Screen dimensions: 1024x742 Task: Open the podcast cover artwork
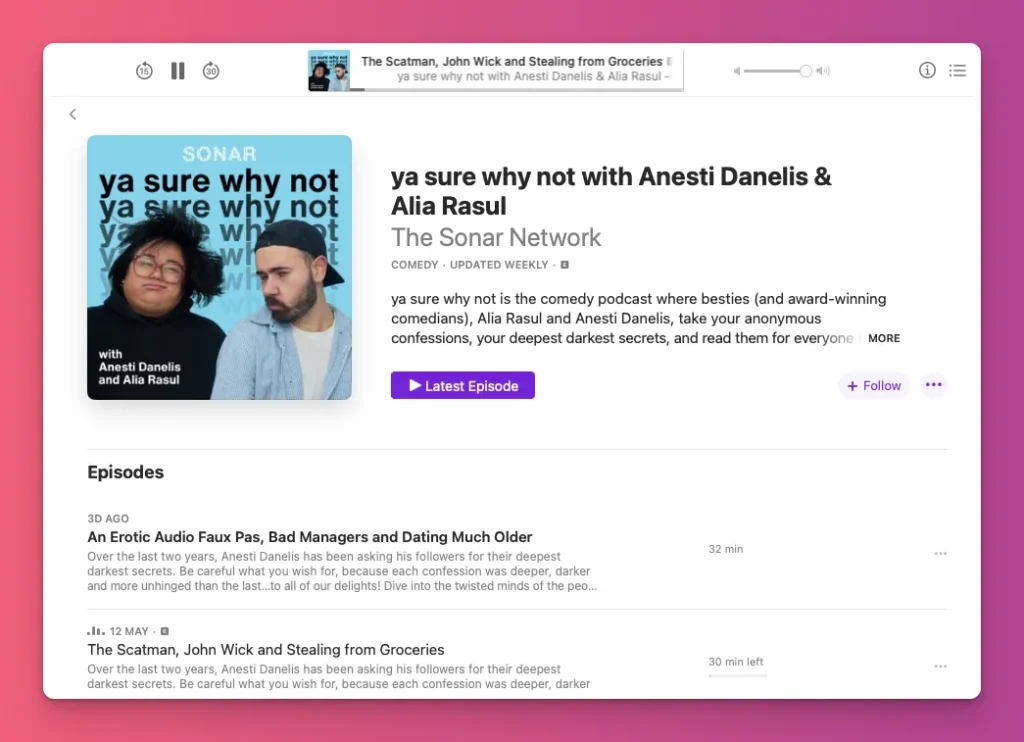coord(219,267)
